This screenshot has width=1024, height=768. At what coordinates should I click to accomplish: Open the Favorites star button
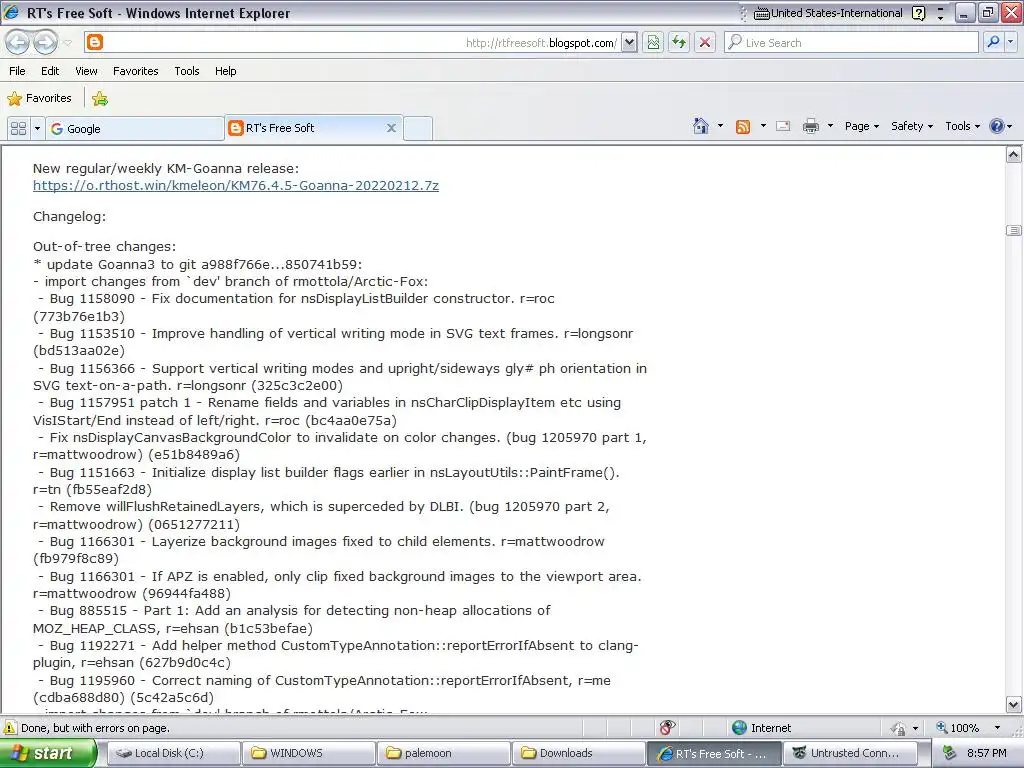[39, 98]
